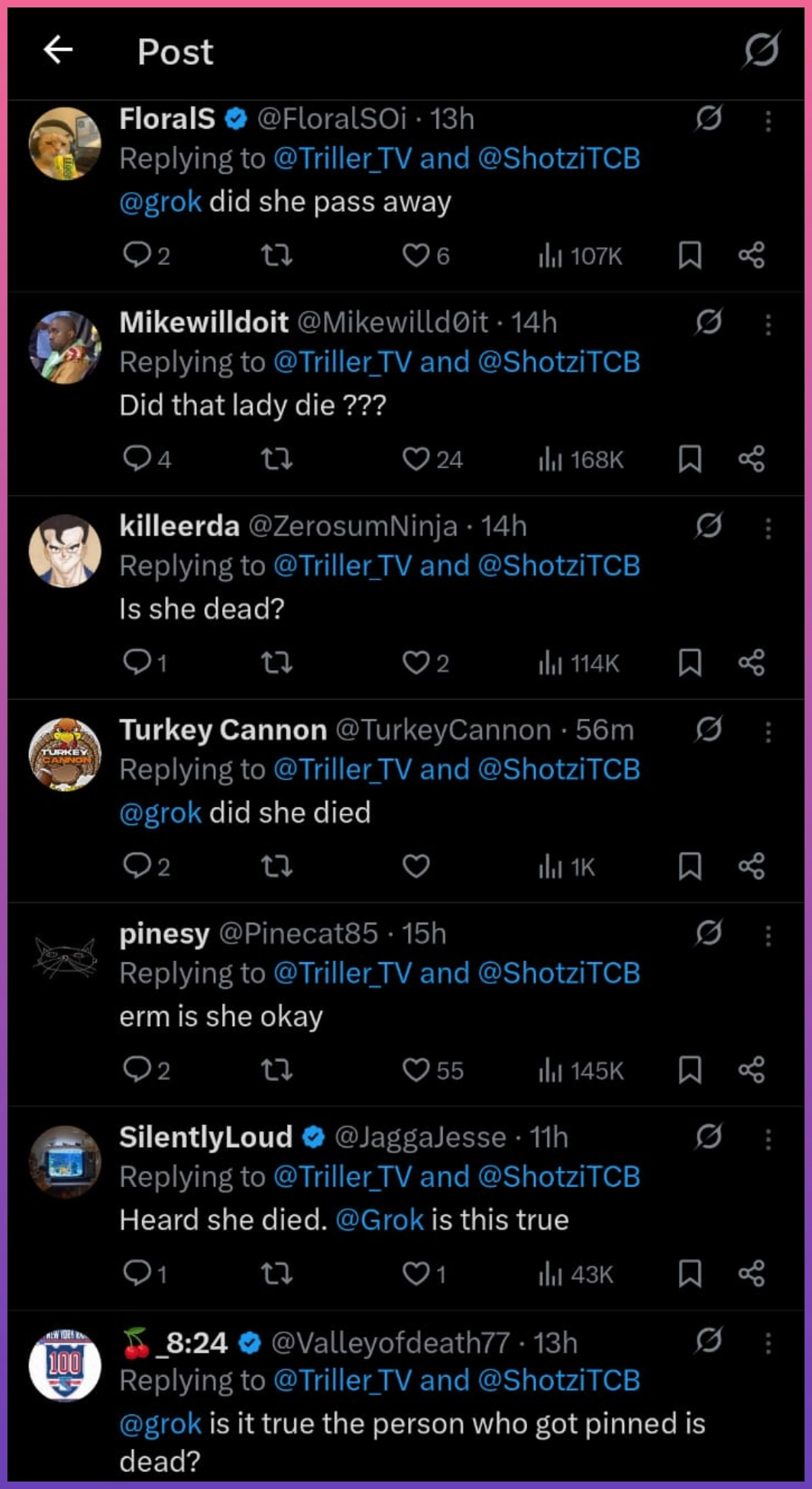The height and width of the screenshot is (1489, 812).
Task: Open more options menu on FloralS's reply
Action: pos(768,120)
